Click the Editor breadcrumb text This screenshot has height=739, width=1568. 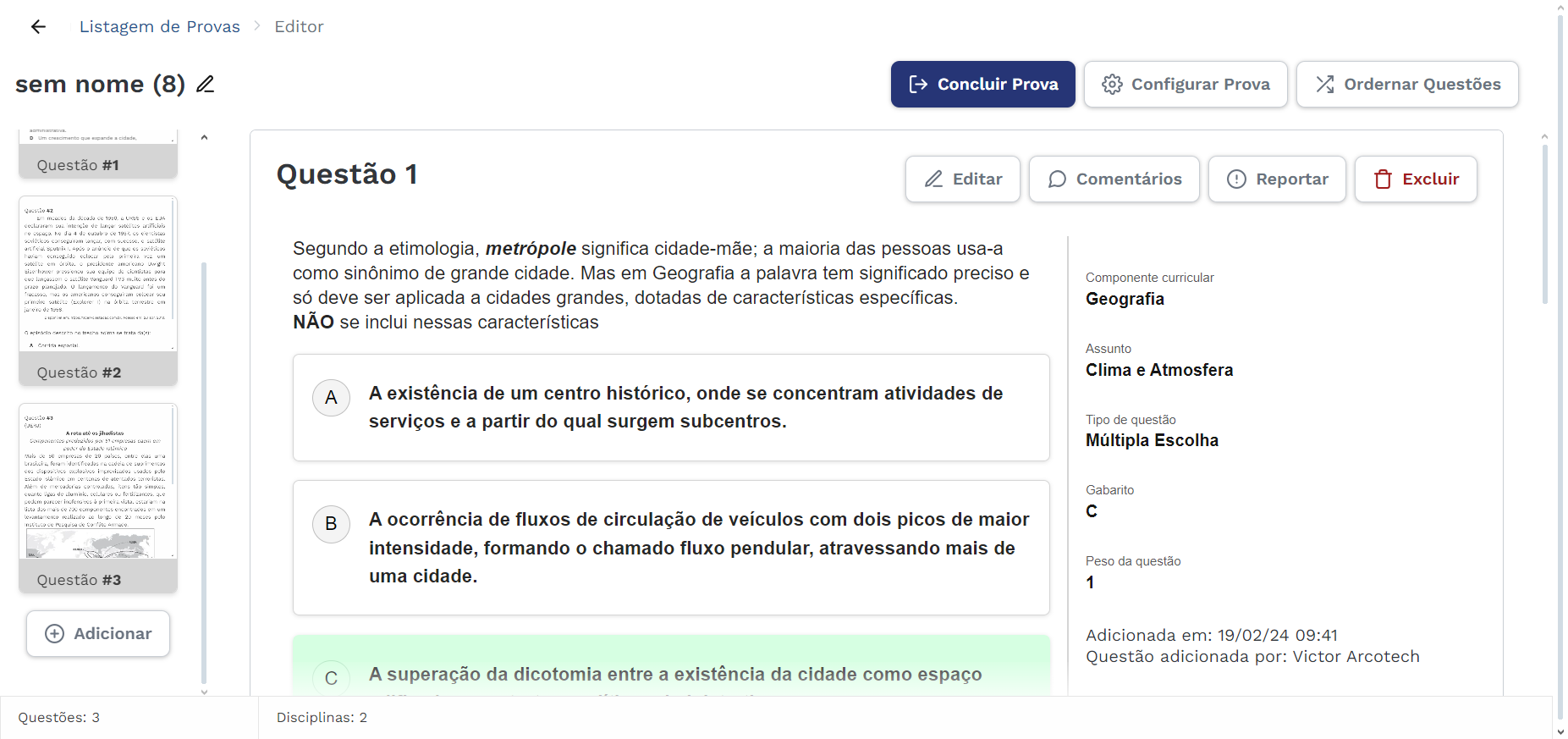coord(299,26)
